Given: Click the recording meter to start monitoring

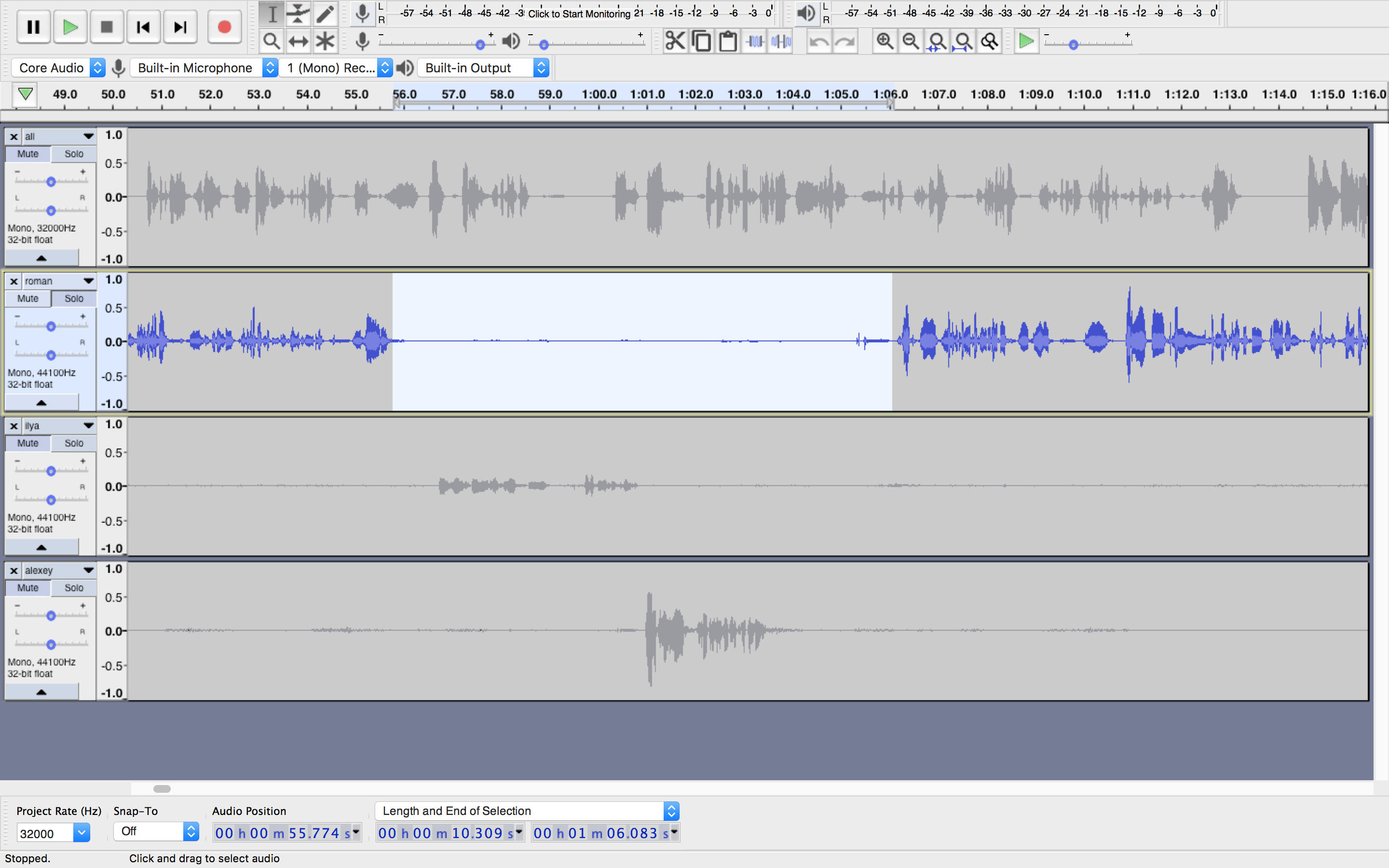Looking at the screenshot, I should click(x=579, y=13).
